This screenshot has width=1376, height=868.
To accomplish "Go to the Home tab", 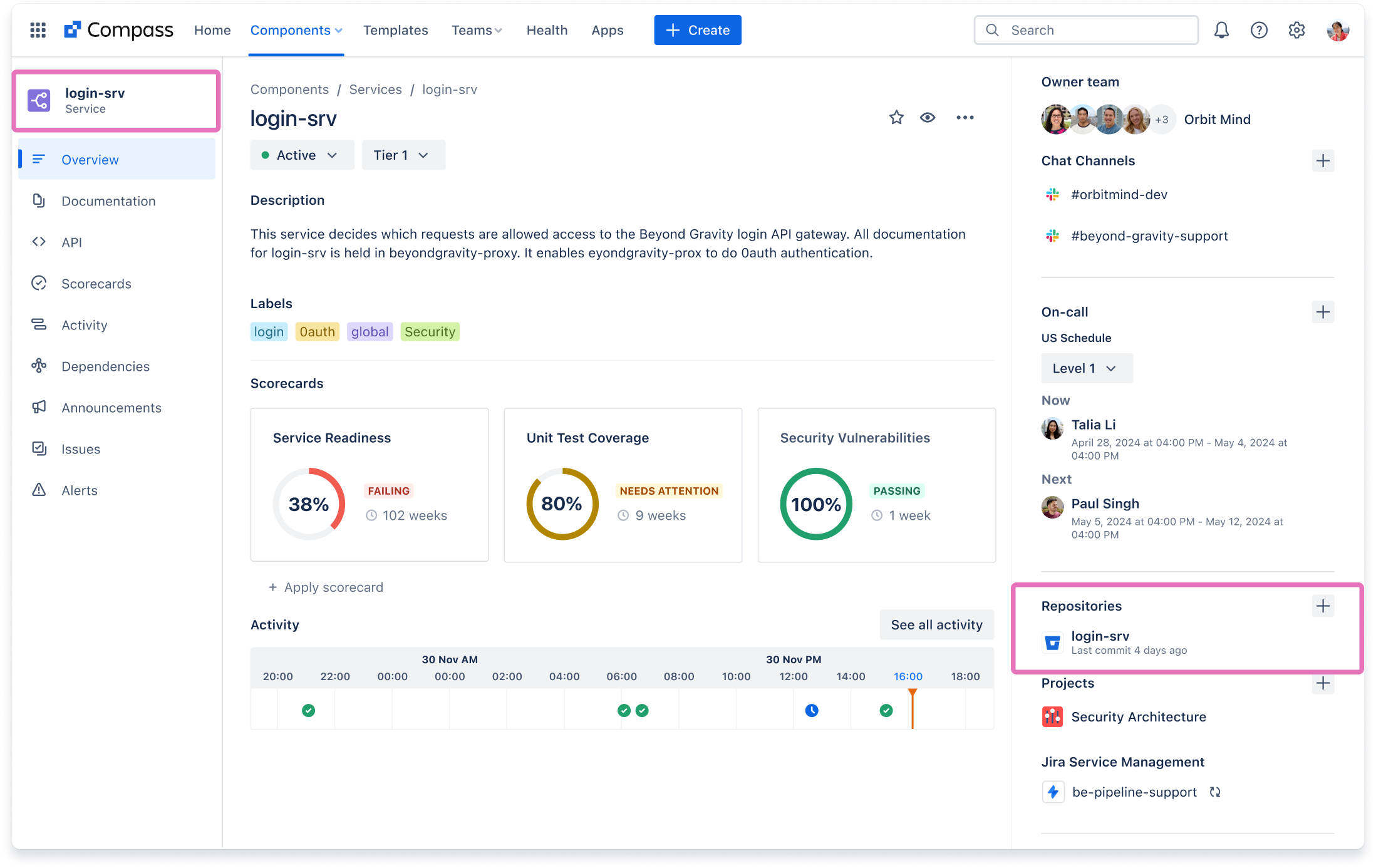I will point(212,30).
